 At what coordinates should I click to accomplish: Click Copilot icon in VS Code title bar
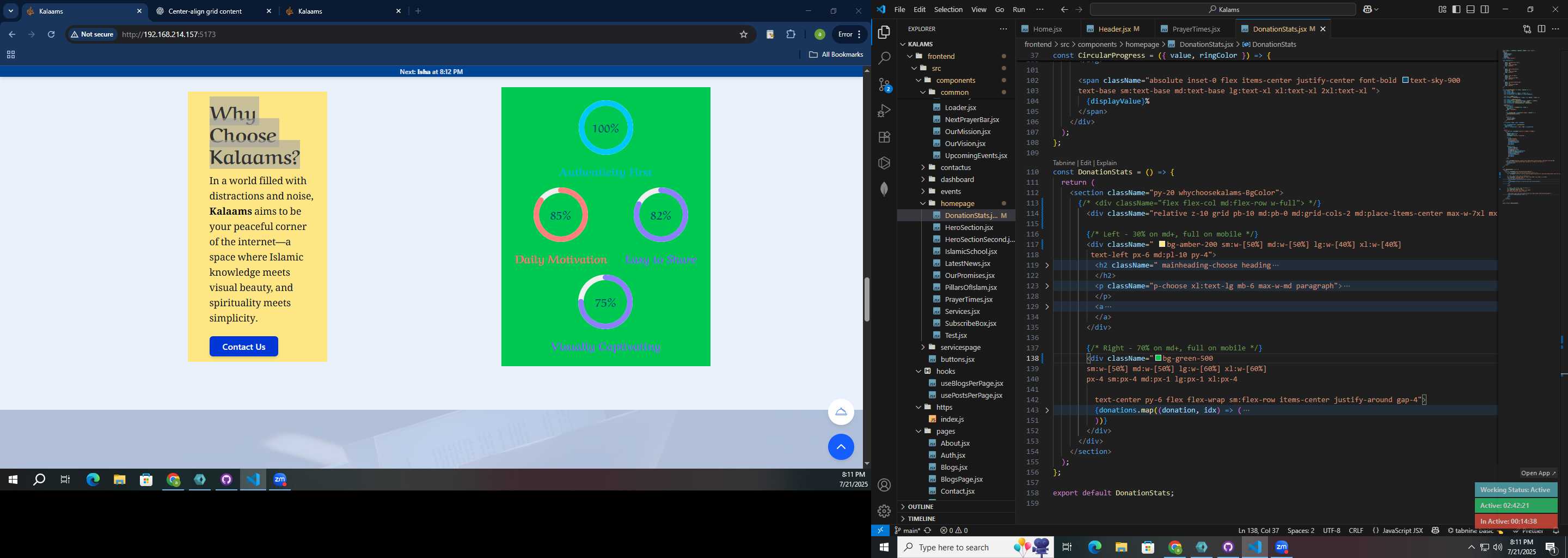(1367, 10)
